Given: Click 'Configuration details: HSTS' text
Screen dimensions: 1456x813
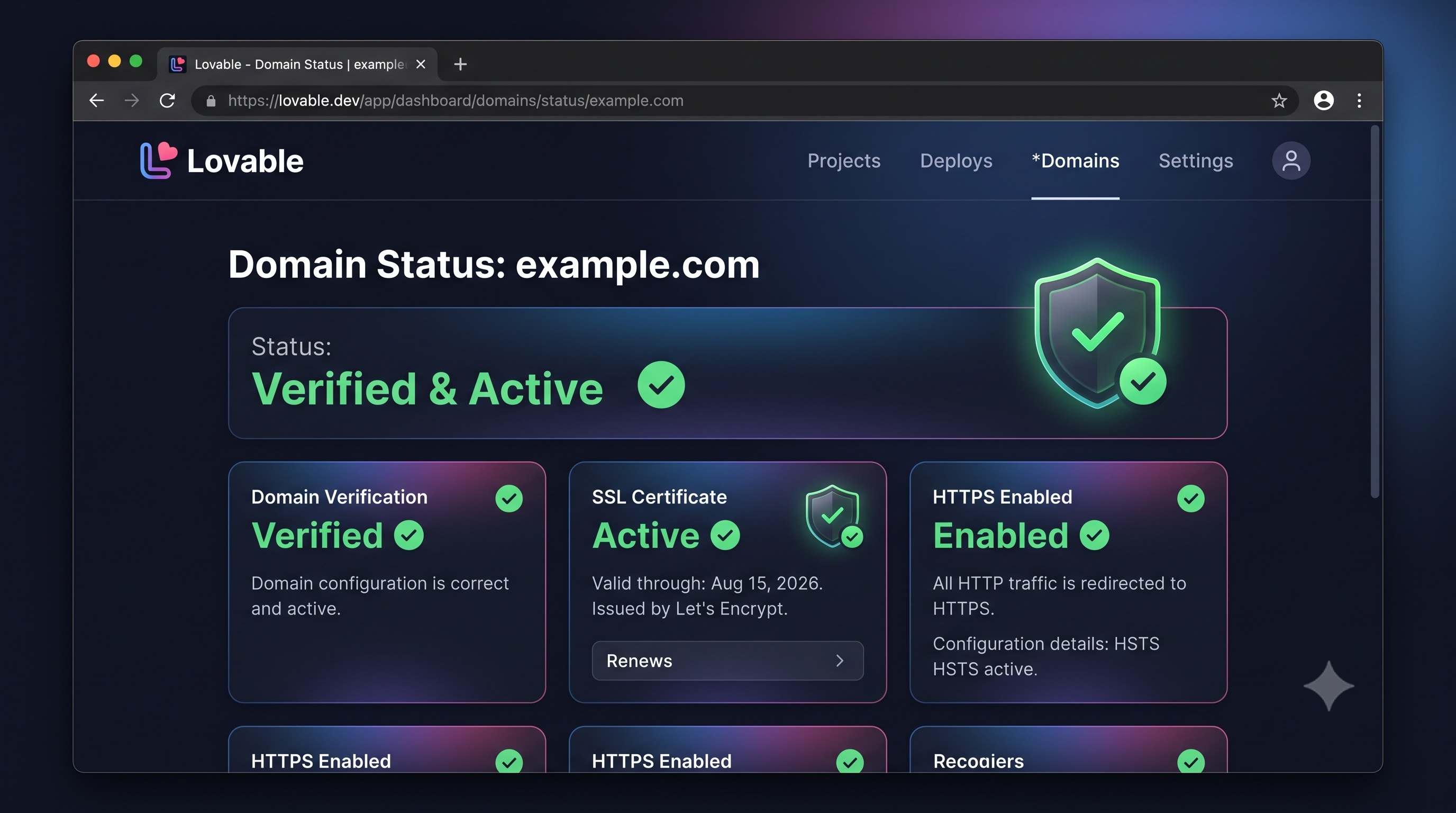Looking at the screenshot, I should coord(1045,644).
